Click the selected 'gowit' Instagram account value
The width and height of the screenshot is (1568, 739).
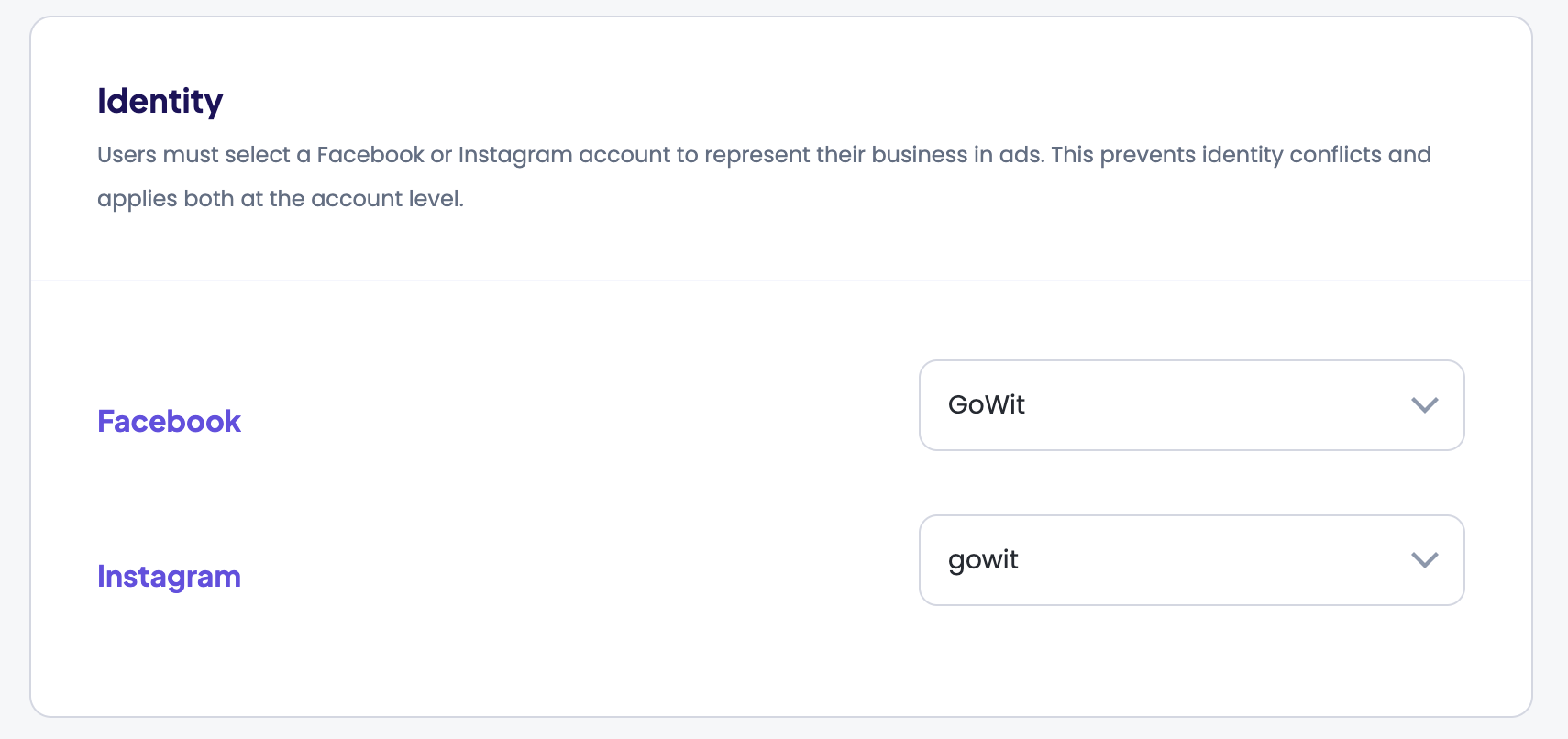983,560
